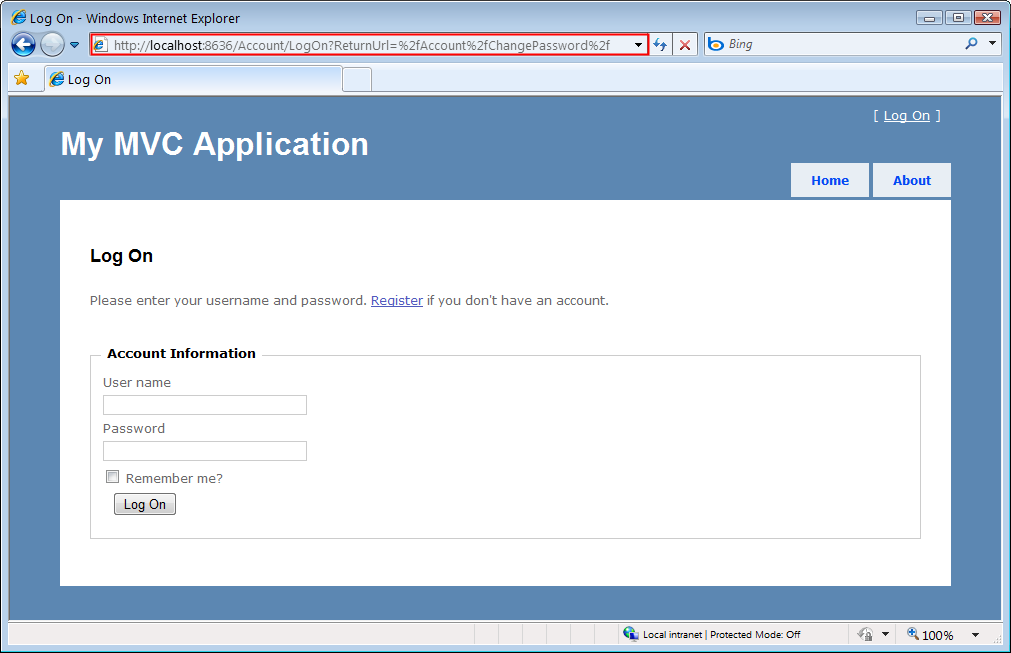This screenshot has height=653, width=1011.
Task: Stop page loading with the red X icon
Action: coord(684,44)
